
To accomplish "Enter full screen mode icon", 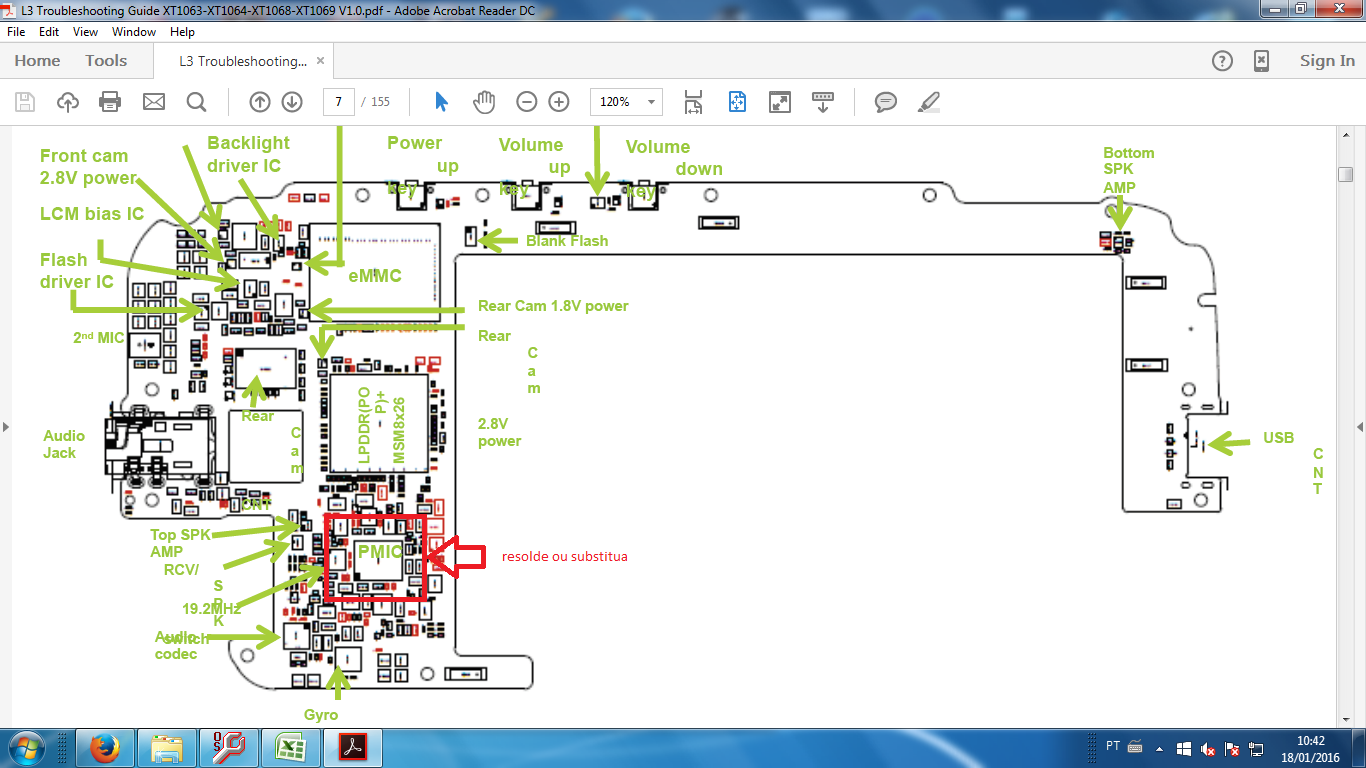I will (x=780, y=102).
